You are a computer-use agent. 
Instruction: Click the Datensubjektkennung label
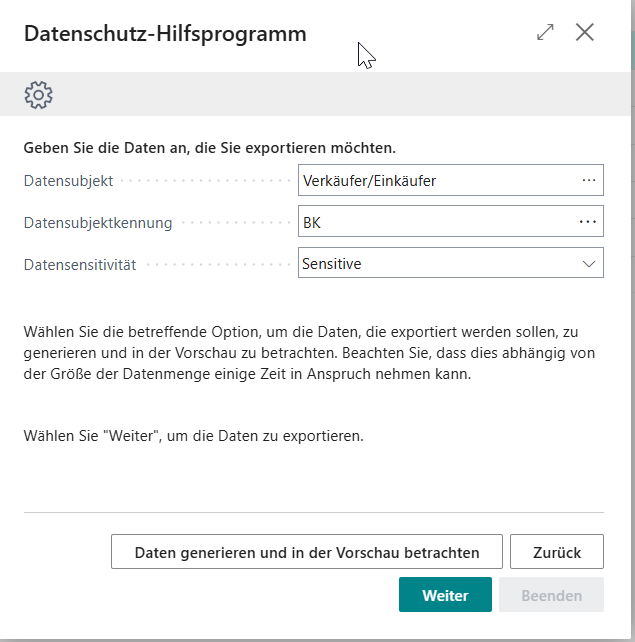click(x=98, y=223)
